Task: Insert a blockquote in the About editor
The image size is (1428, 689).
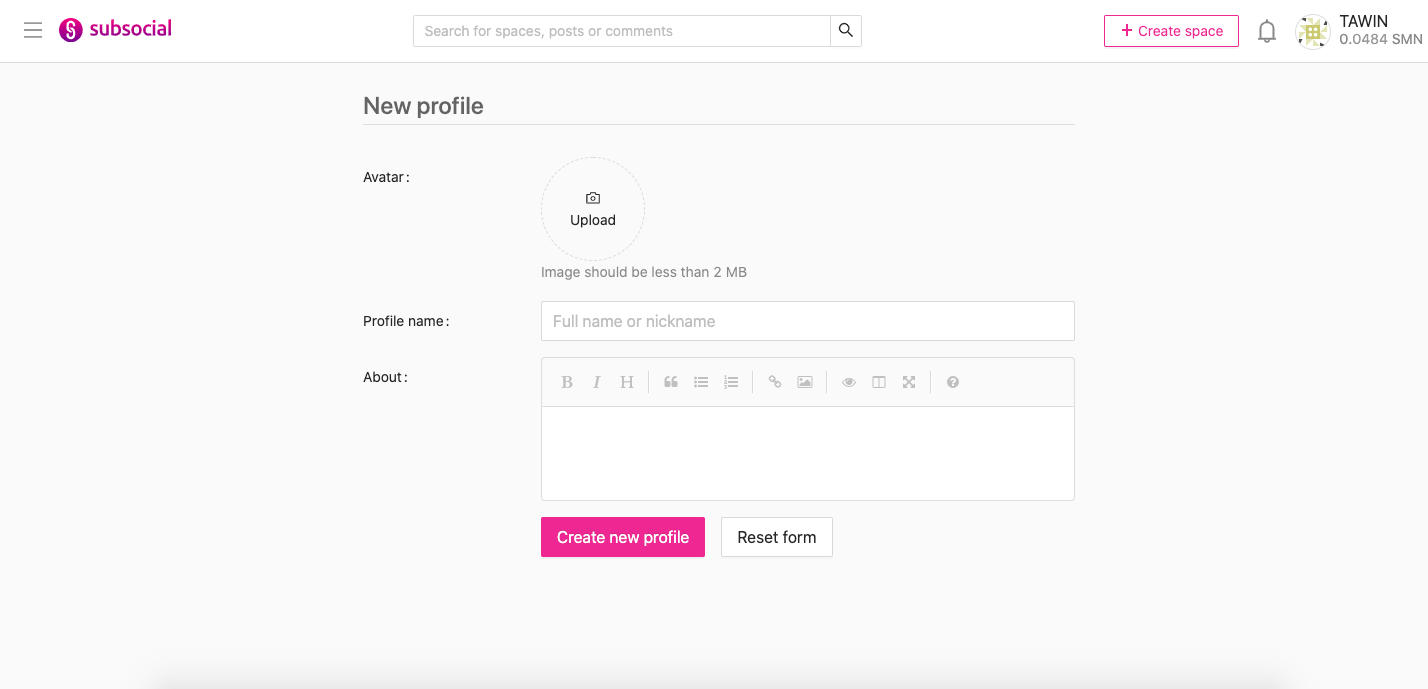Action: pyautogui.click(x=671, y=382)
